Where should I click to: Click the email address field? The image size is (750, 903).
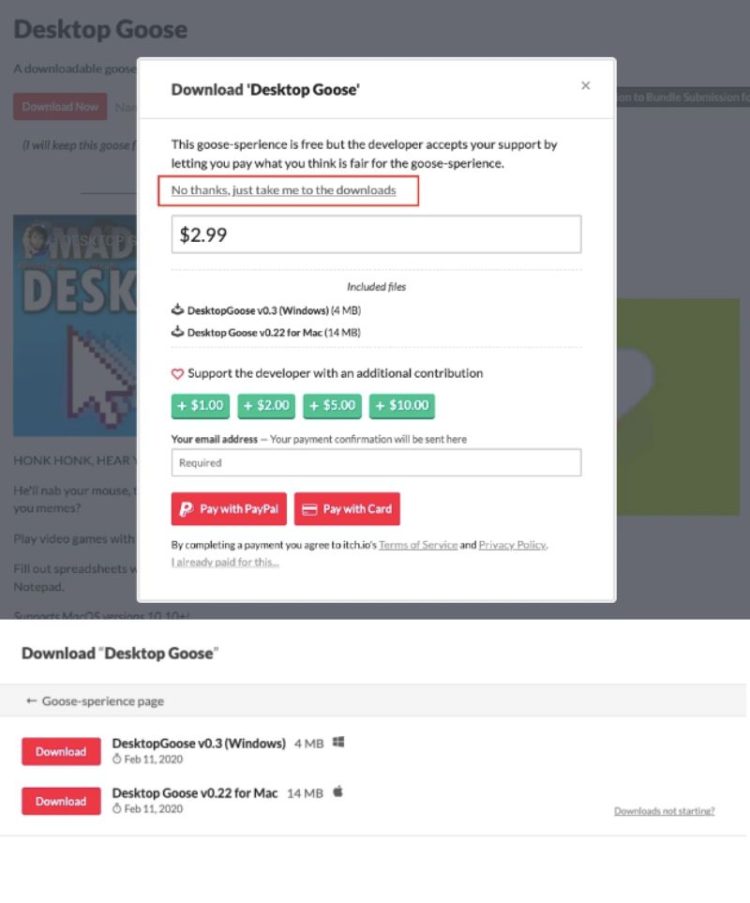[x=376, y=463]
